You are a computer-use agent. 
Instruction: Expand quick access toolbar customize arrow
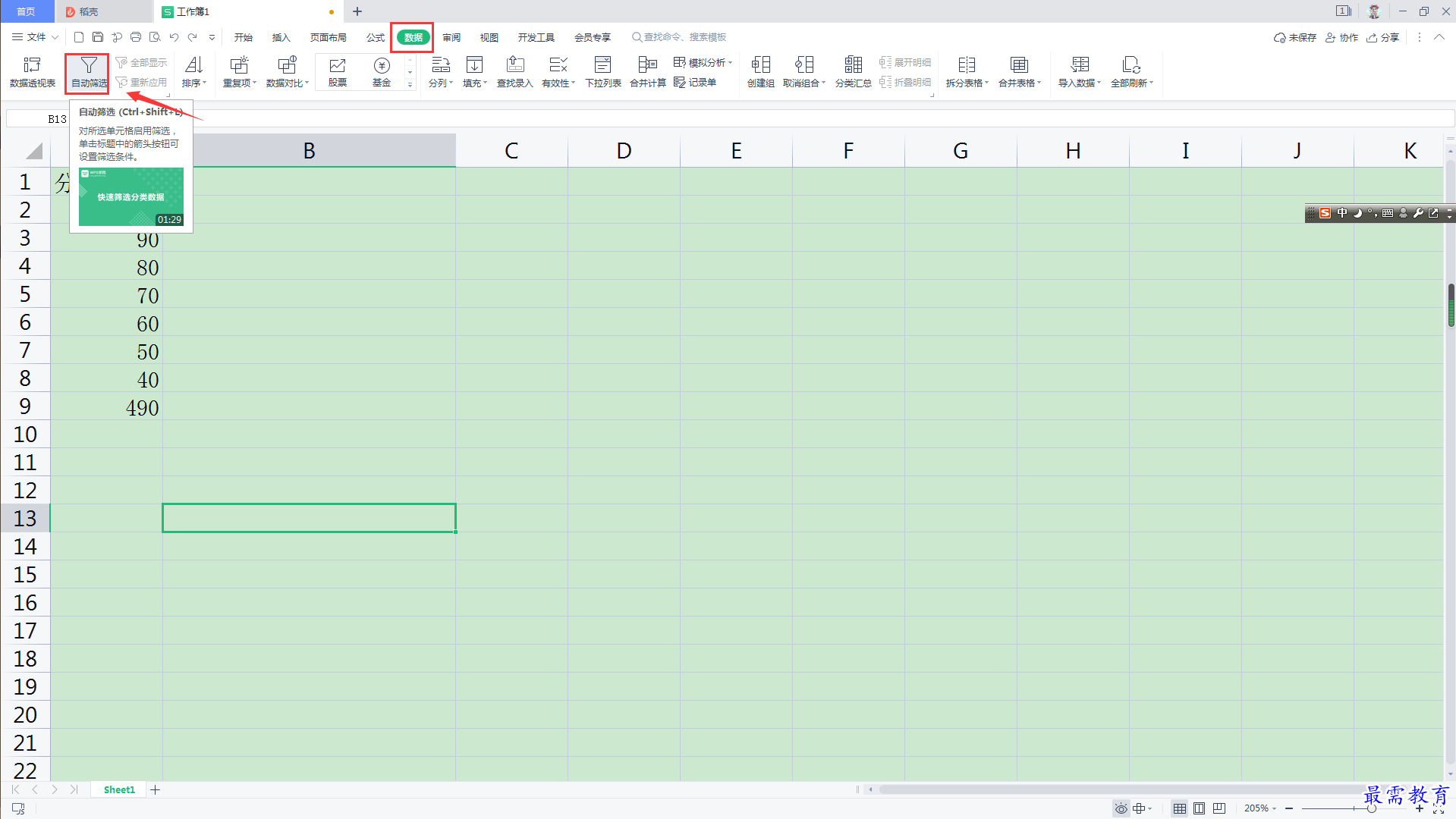[x=212, y=36]
